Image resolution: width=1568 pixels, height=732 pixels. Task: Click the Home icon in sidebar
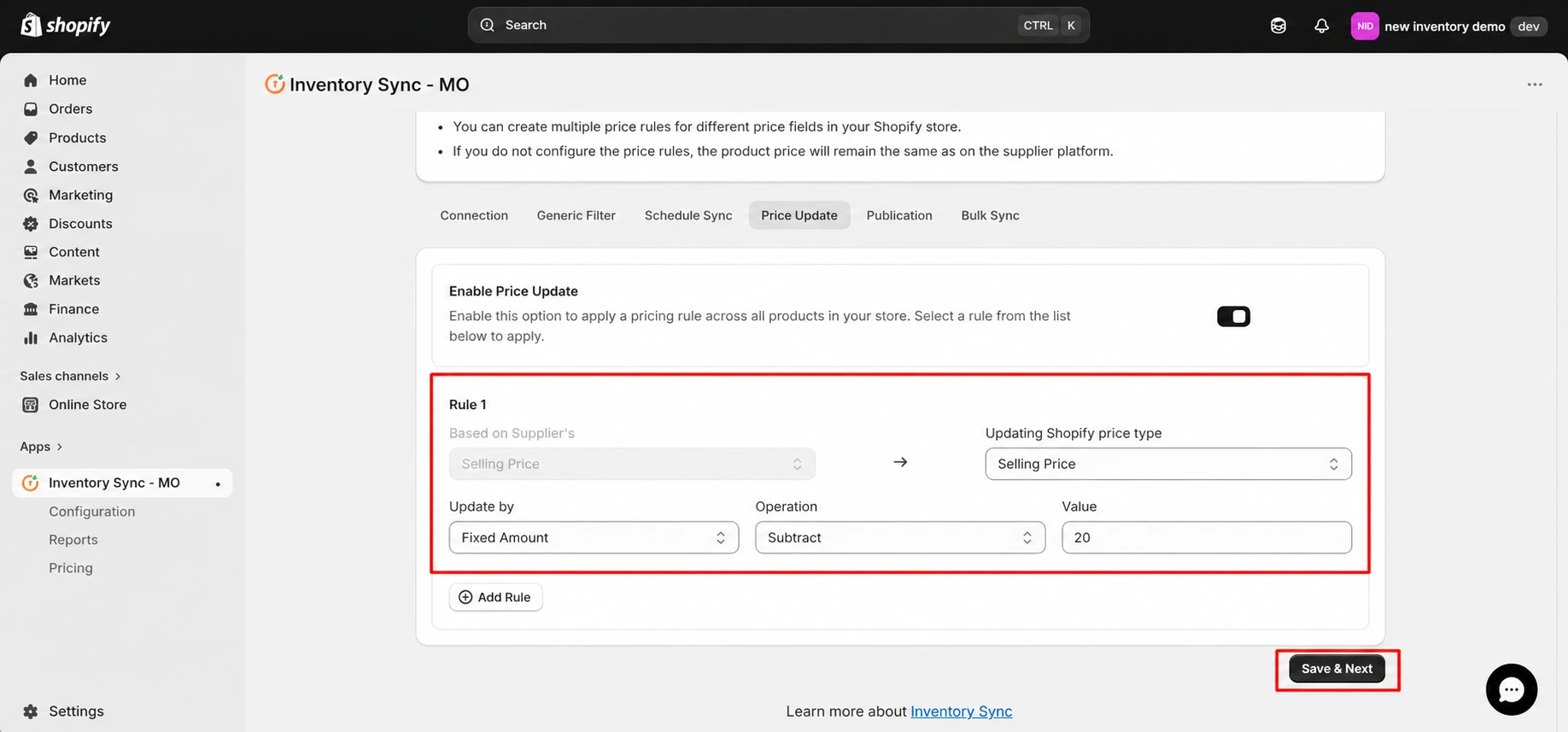click(31, 80)
